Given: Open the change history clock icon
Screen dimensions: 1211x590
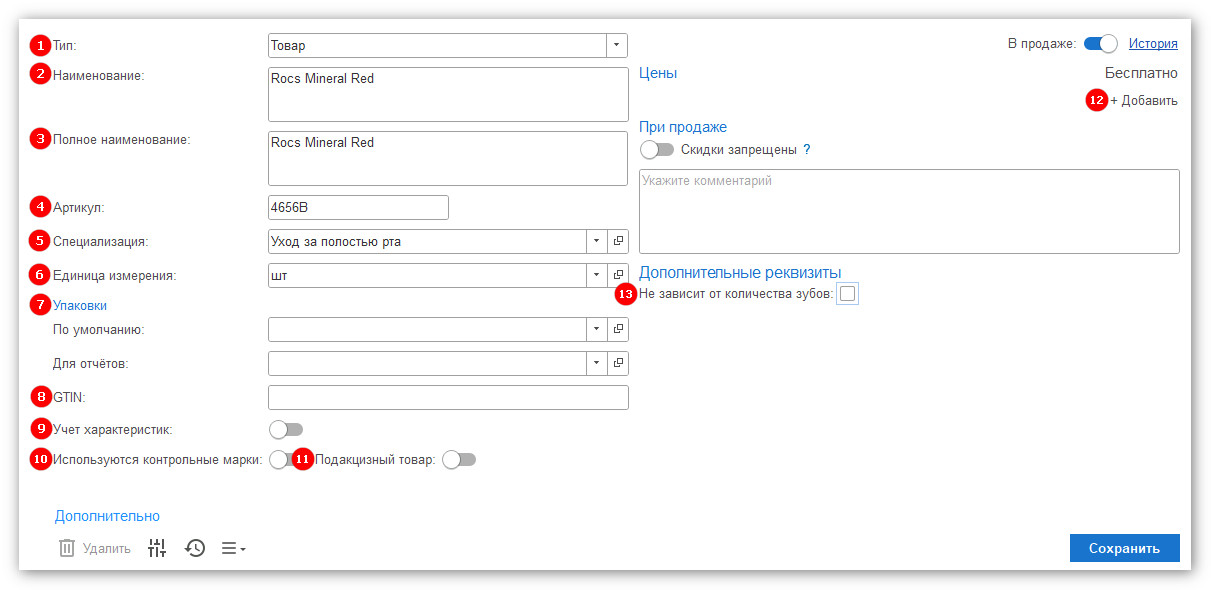Looking at the screenshot, I should [195, 548].
